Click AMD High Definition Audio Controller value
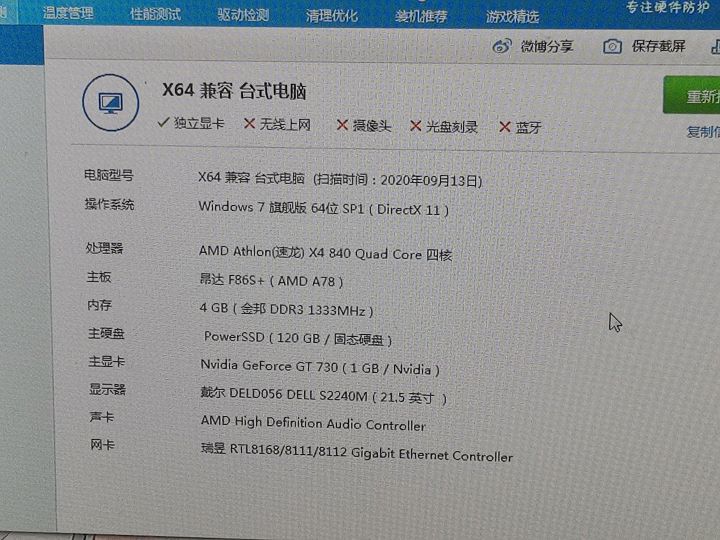 tap(313, 423)
